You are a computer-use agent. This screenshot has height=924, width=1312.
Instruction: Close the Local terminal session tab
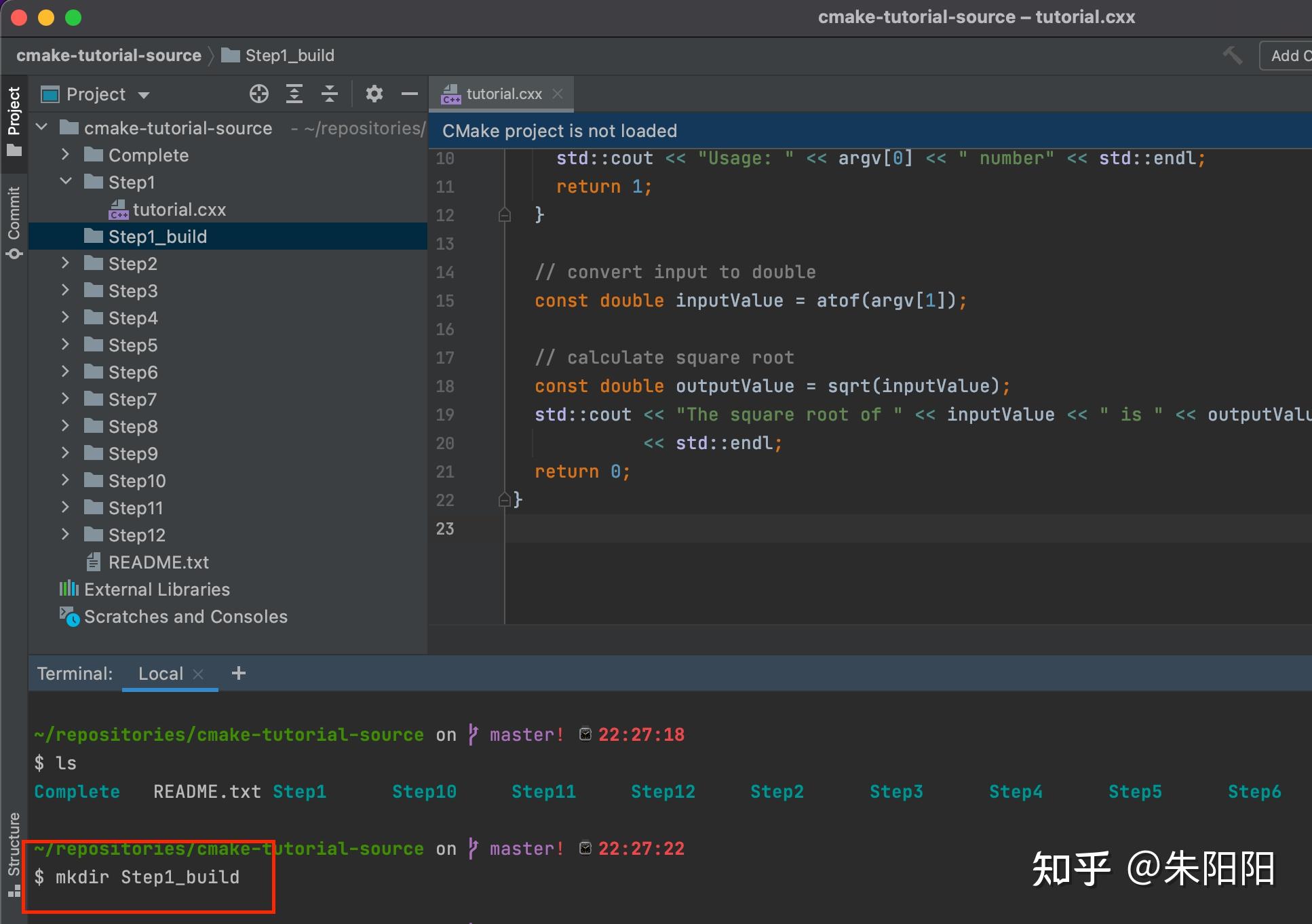pyautogui.click(x=198, y=674)
